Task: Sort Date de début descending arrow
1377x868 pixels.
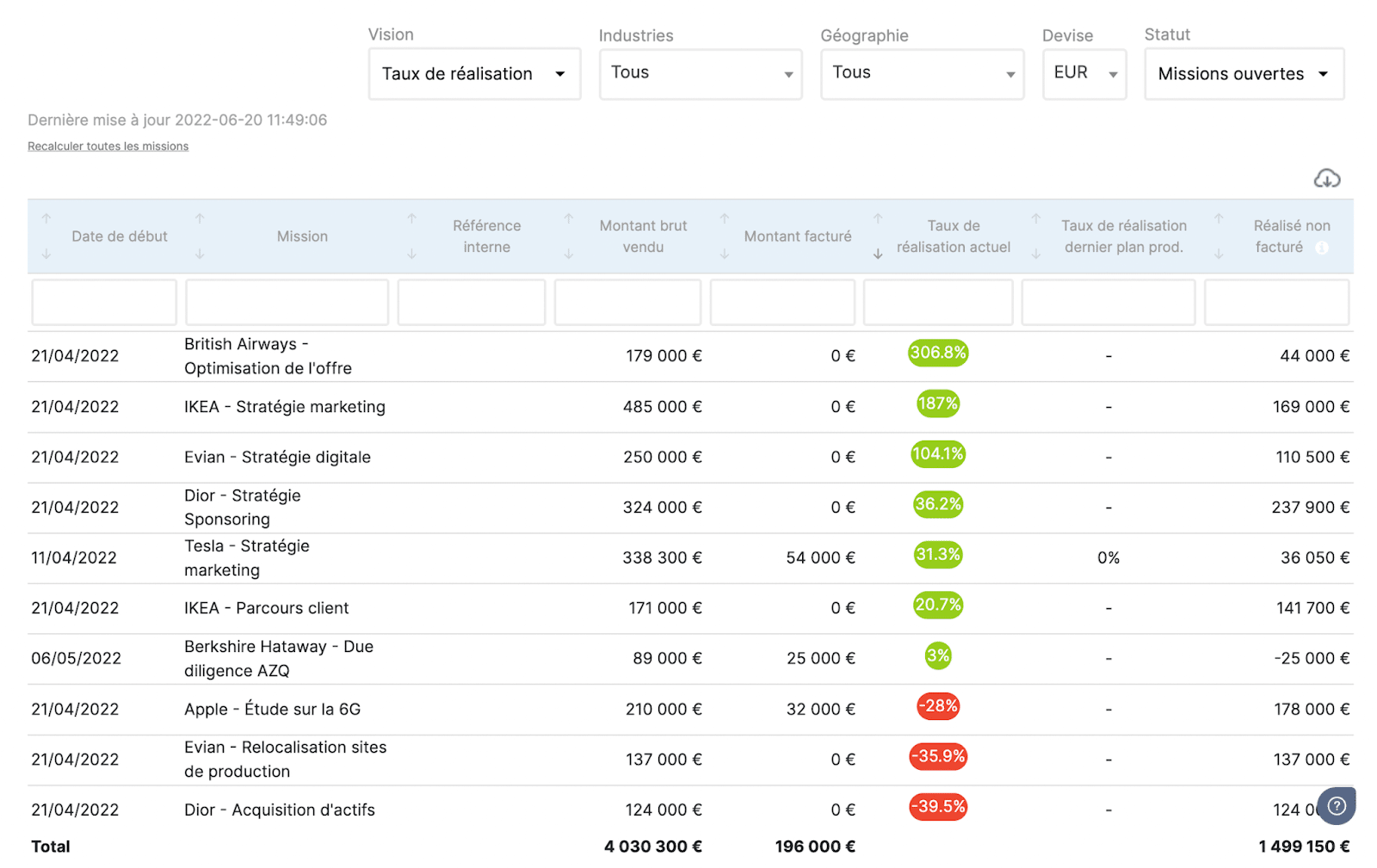Action: pos(46,254)
